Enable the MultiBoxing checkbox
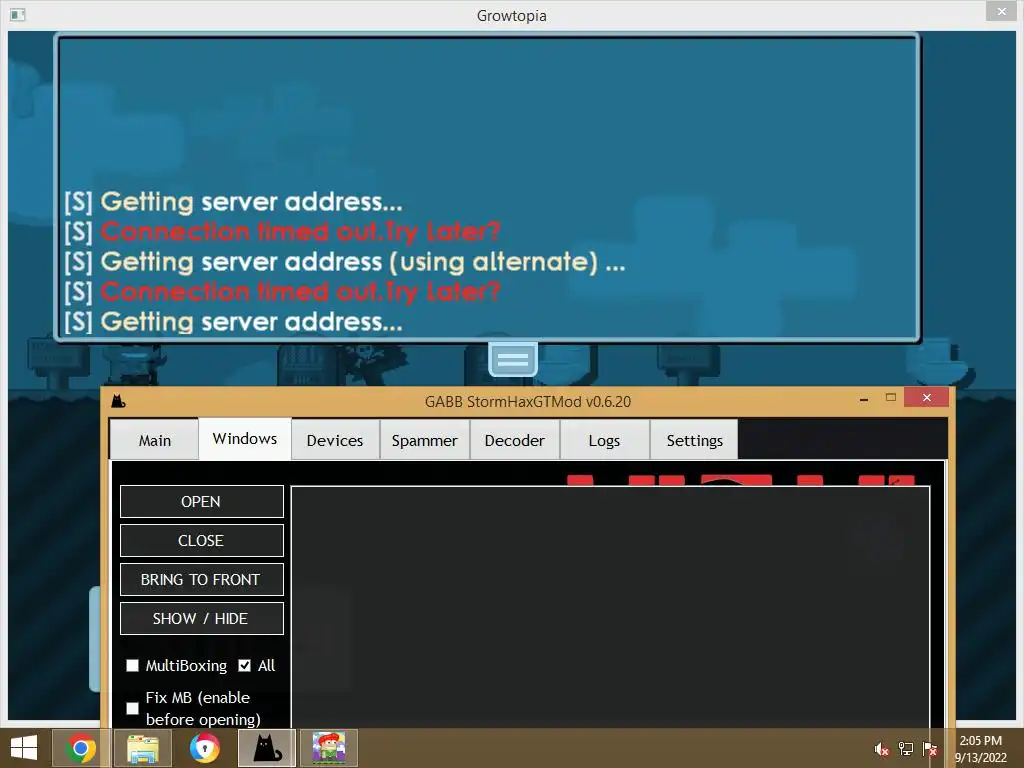The height and width of the screenshot is (768, 1024). tap(133, 665)
